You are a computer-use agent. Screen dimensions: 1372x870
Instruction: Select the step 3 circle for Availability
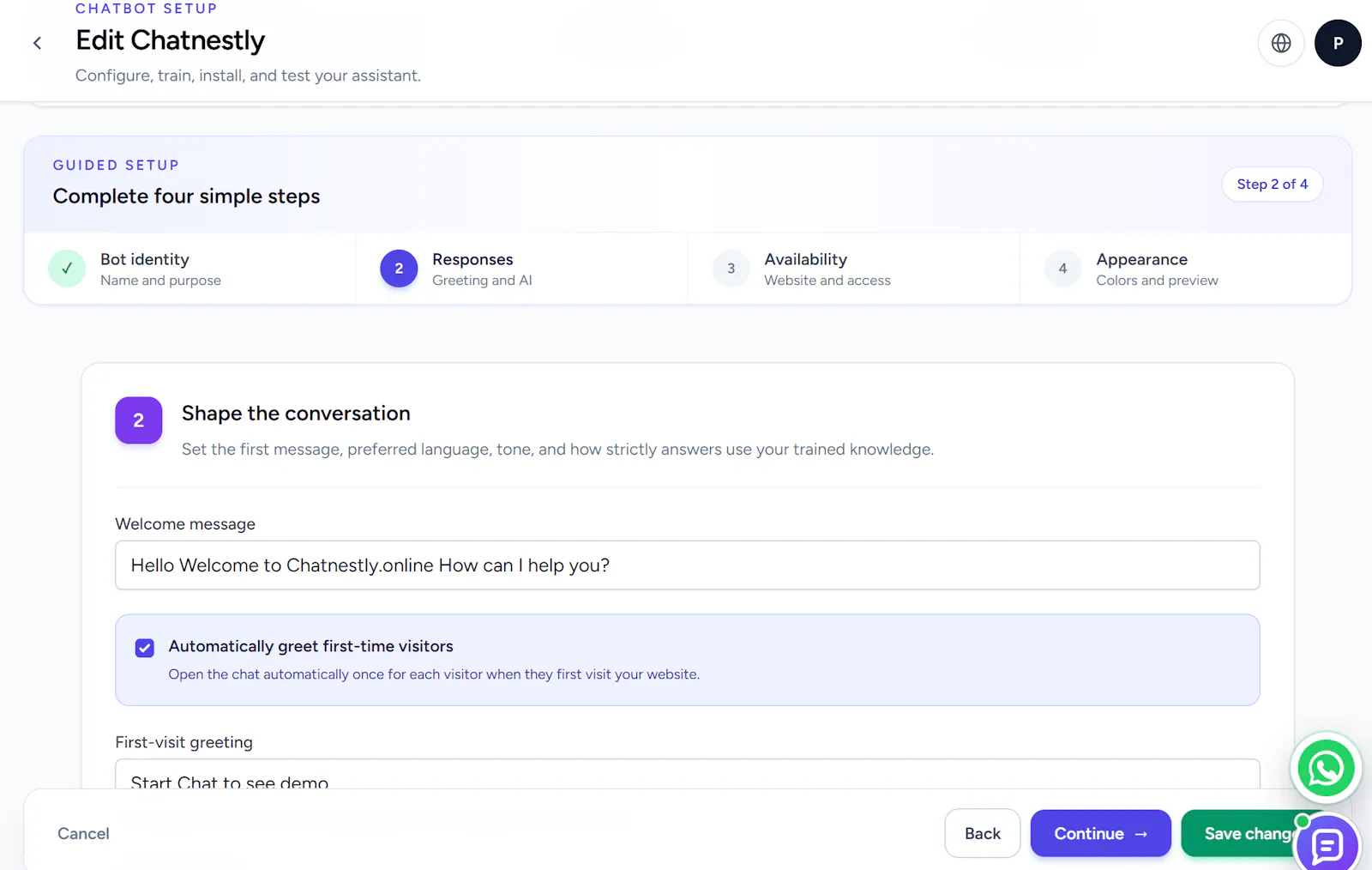point(731,269)
